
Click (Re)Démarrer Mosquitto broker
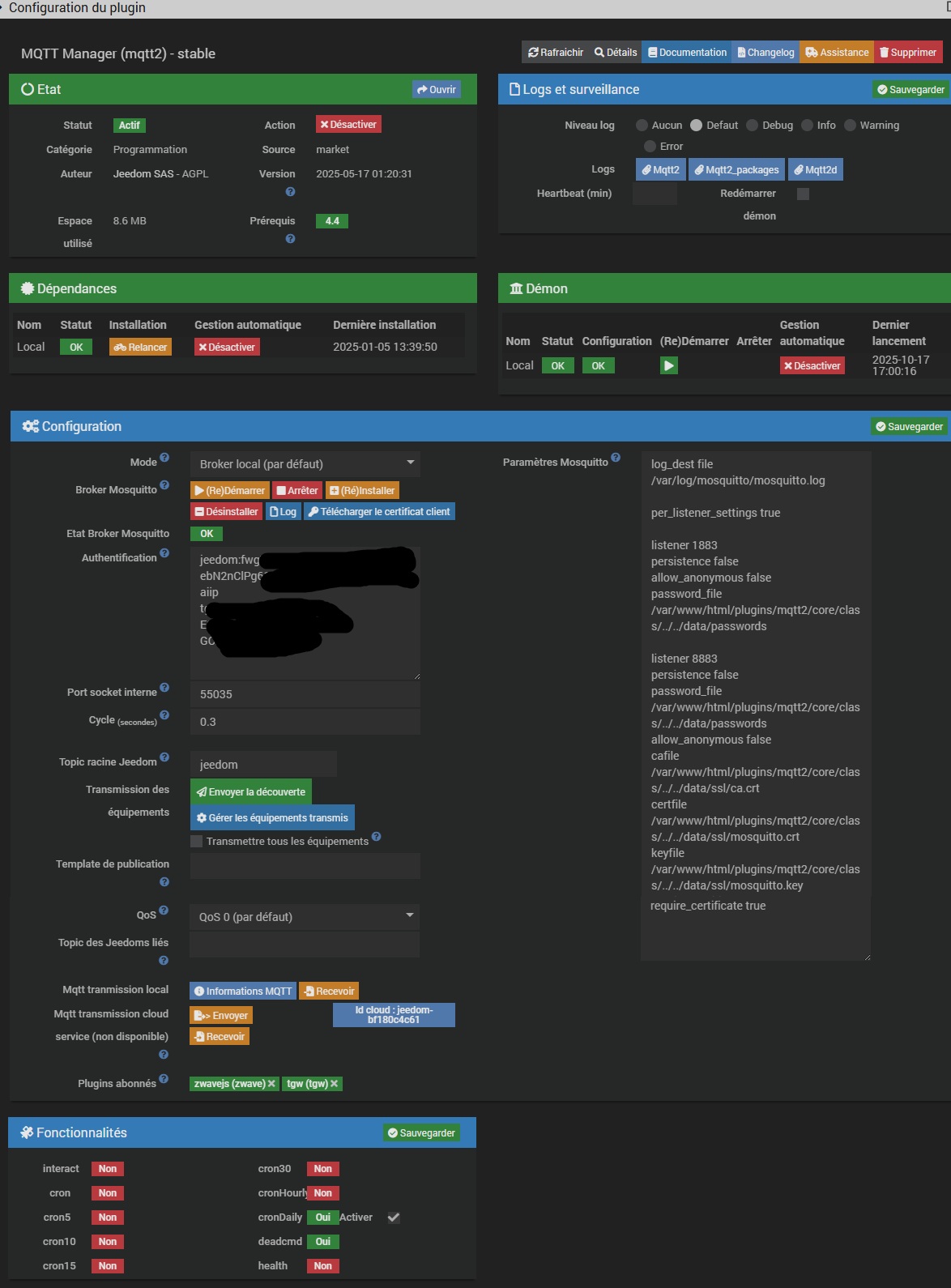click(230, 491)
